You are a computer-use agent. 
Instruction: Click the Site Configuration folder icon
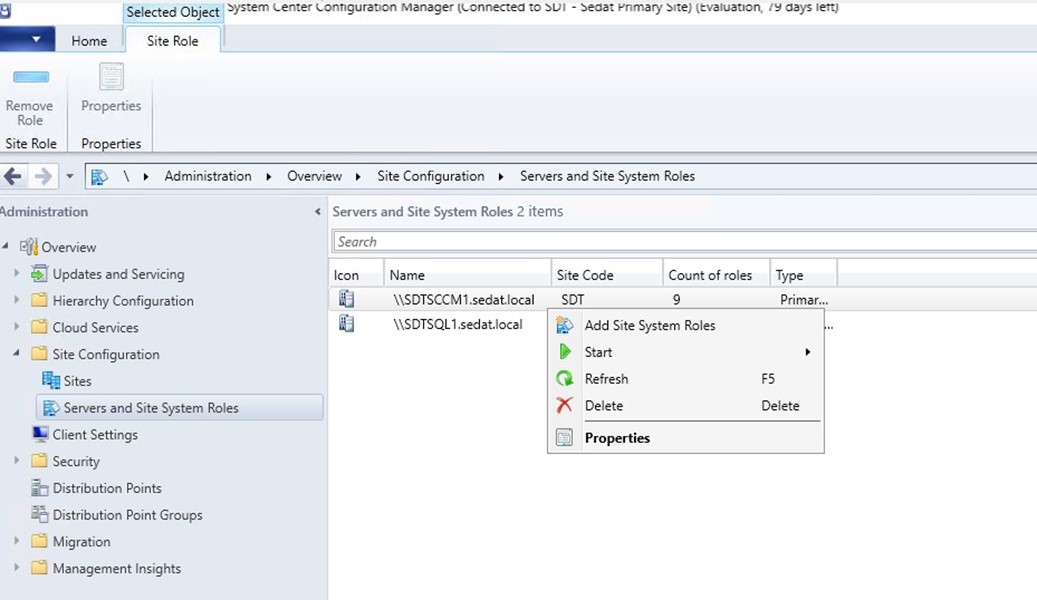coord(40,354)
